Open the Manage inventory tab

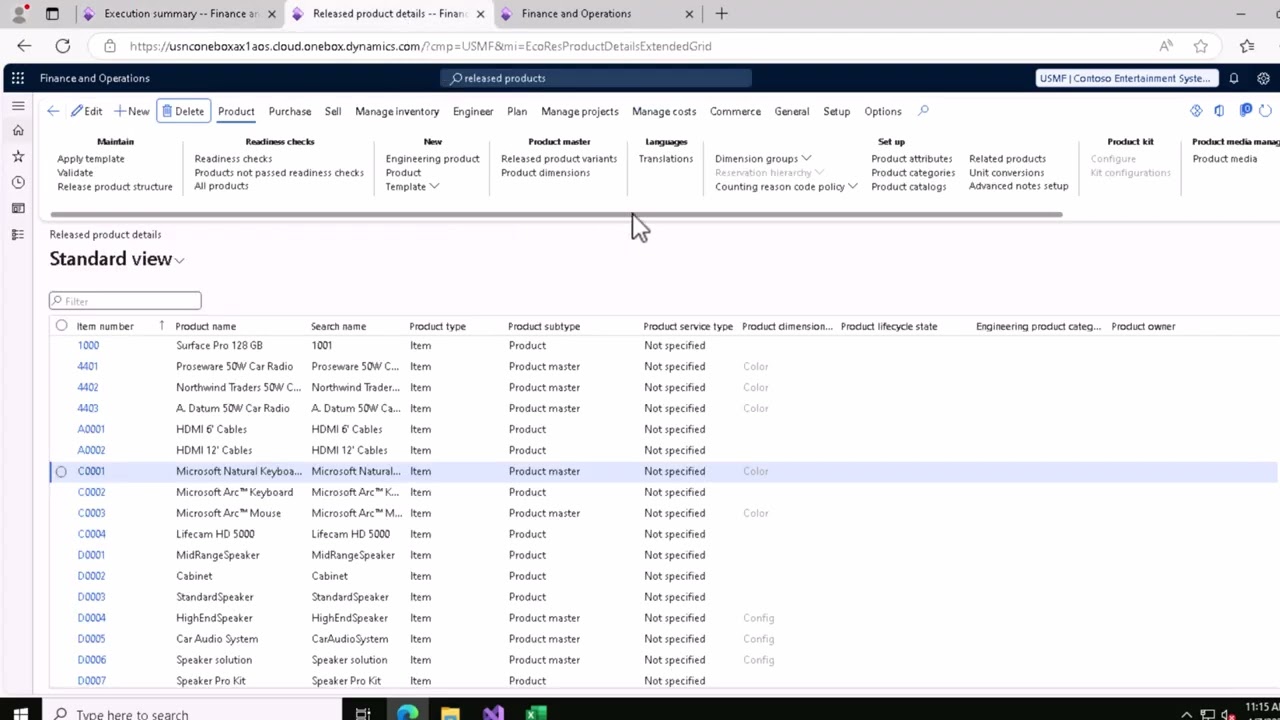point(397,111)
